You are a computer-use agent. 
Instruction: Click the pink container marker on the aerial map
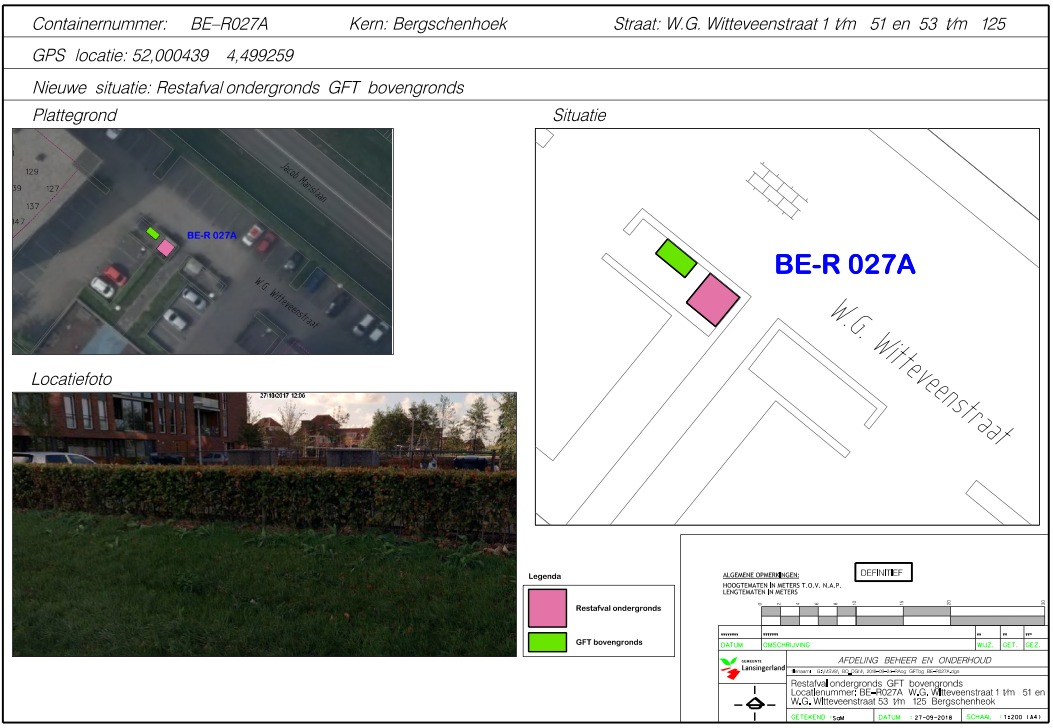pyautogui.click(x=166, y=247)
